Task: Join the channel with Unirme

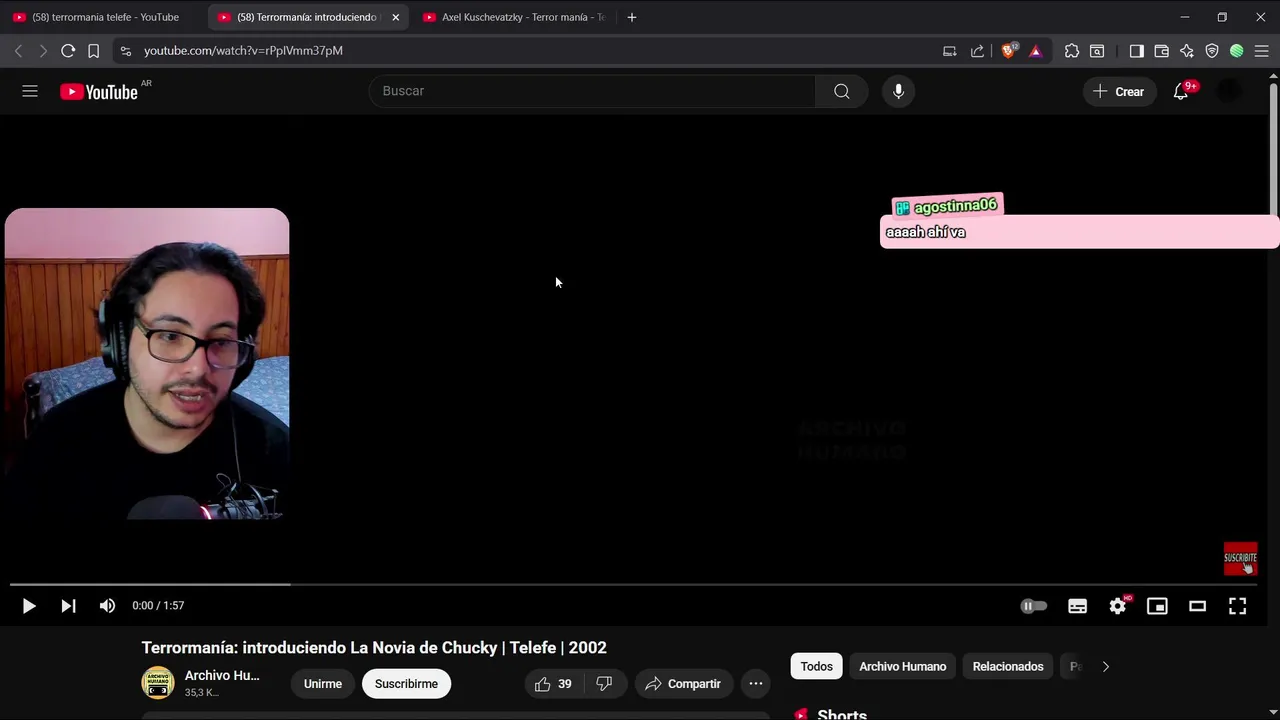Action: point(323,684)
